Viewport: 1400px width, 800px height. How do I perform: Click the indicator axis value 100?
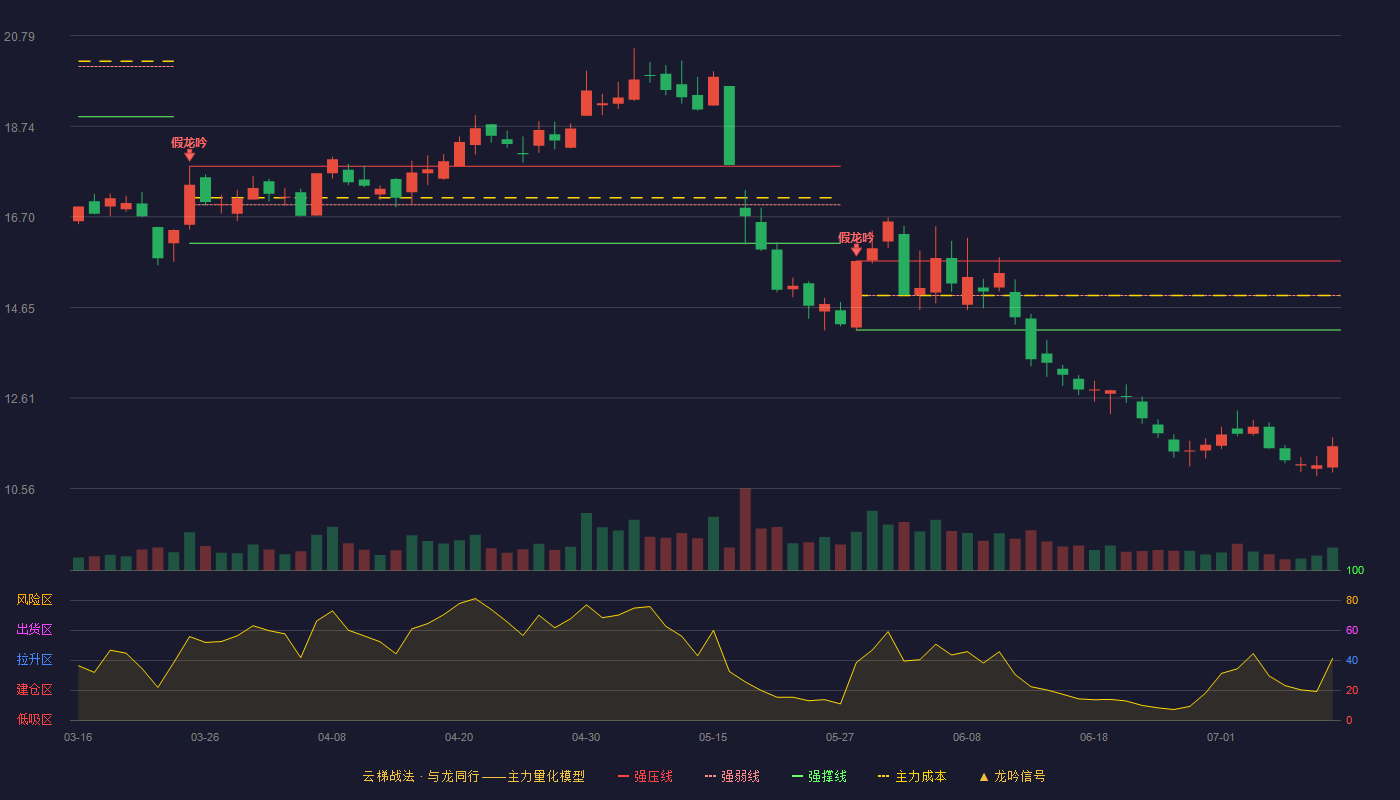1355,571
